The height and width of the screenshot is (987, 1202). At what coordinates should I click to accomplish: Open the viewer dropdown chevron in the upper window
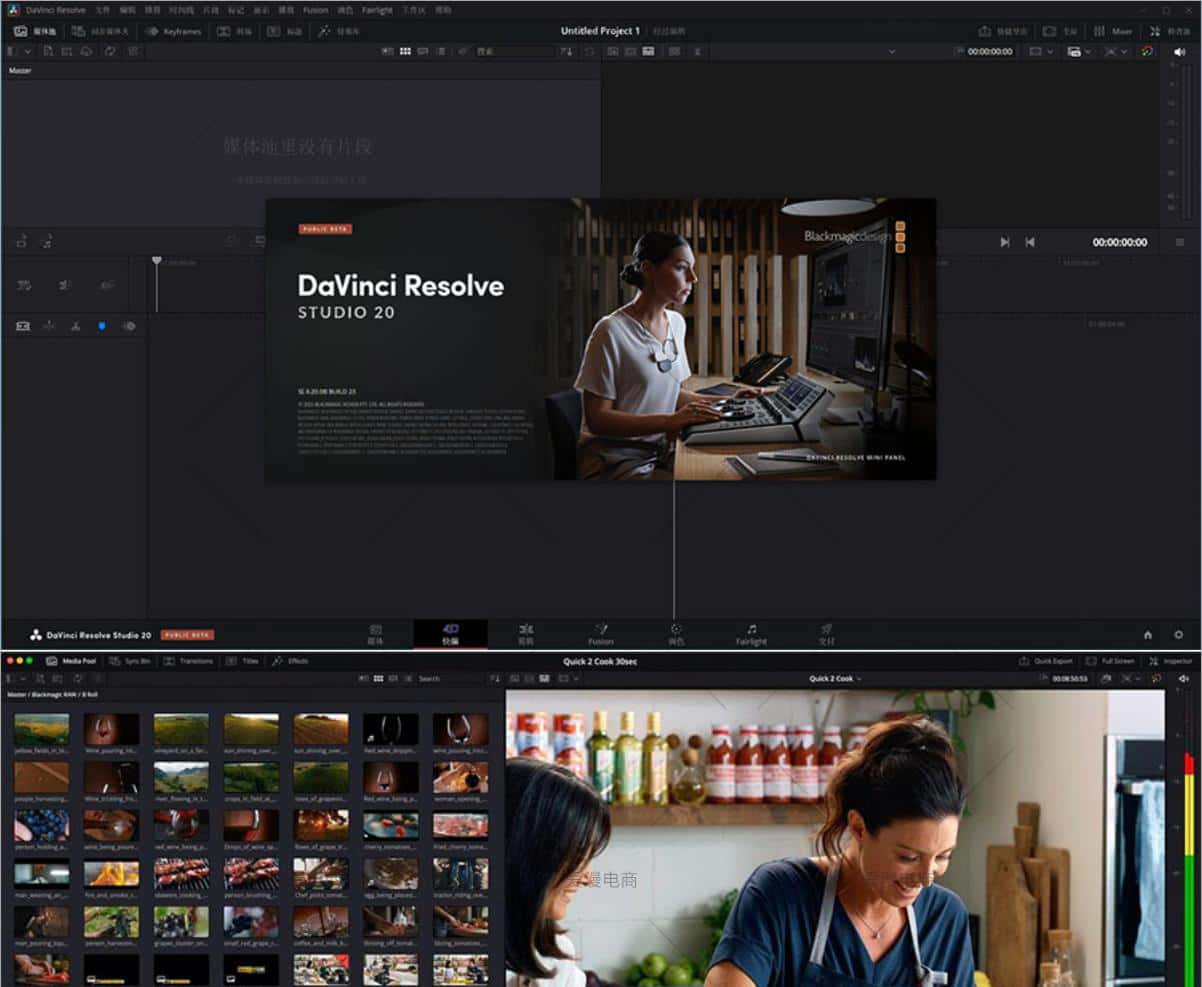[x=891, y=51]
